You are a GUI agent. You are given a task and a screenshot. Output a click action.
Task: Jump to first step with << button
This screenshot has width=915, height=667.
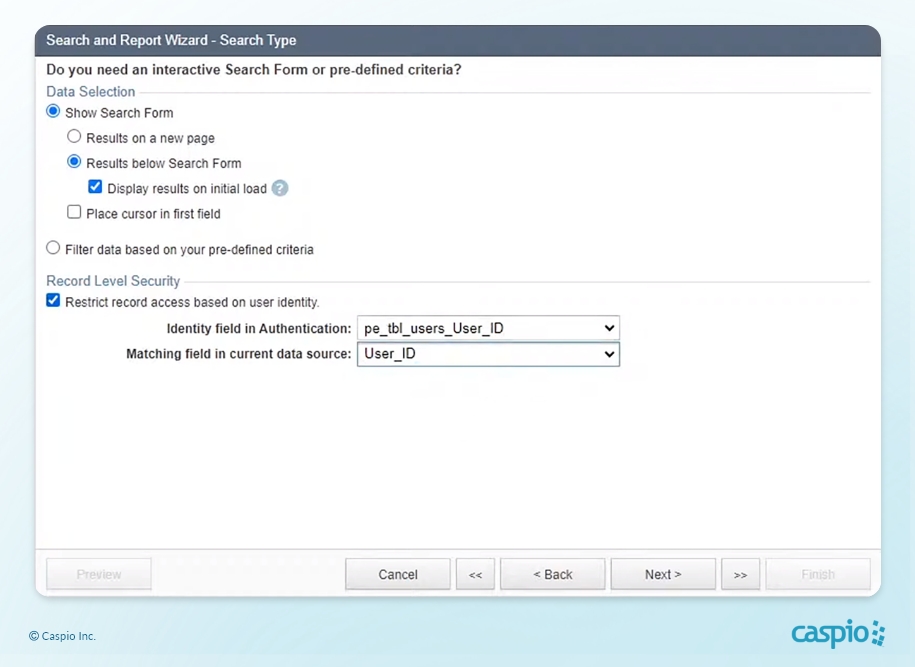pyautogui.click(x=475, y=574)
